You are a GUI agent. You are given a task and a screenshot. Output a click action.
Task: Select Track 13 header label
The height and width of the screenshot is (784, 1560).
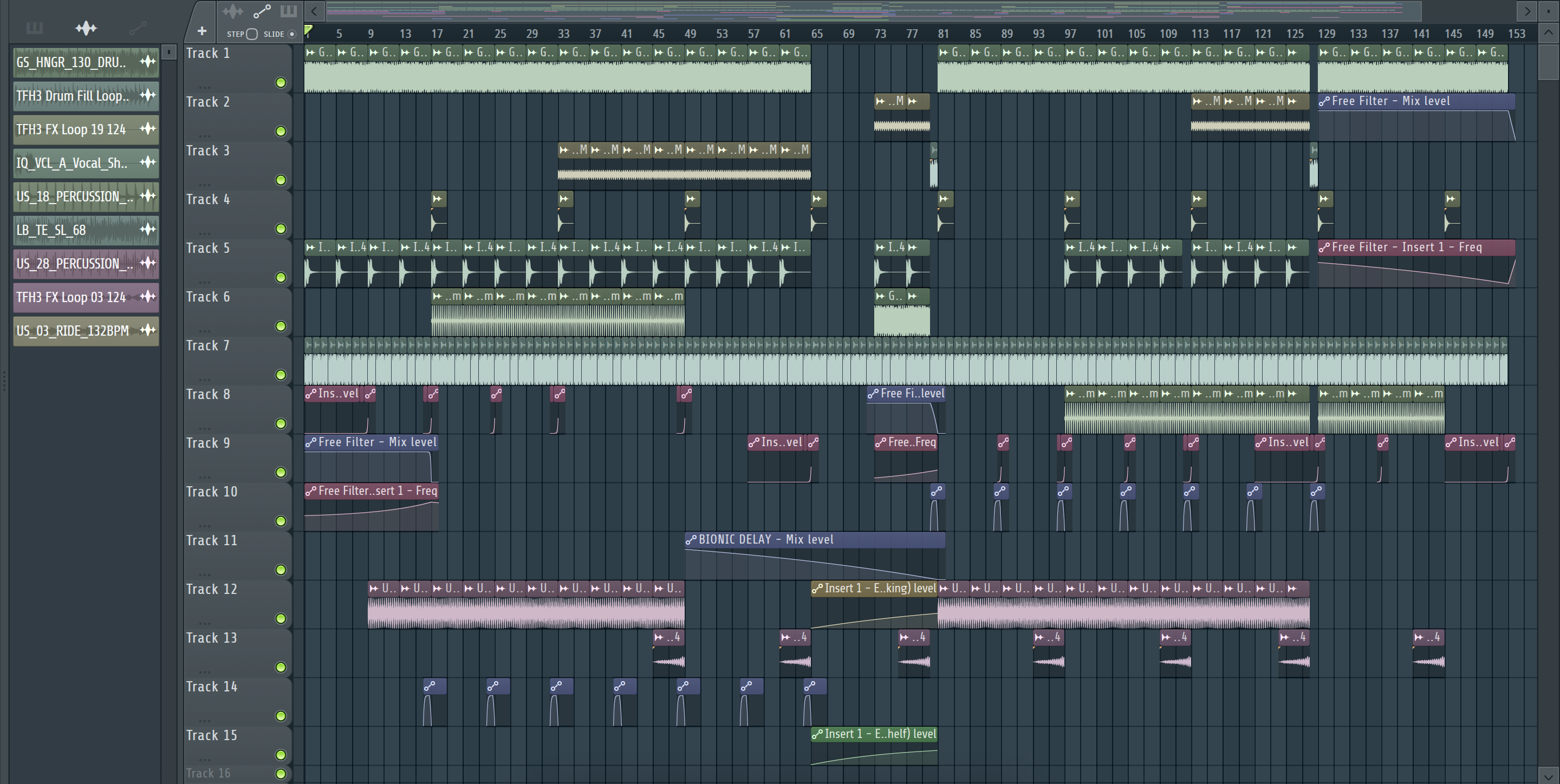(x=211, y=637)
